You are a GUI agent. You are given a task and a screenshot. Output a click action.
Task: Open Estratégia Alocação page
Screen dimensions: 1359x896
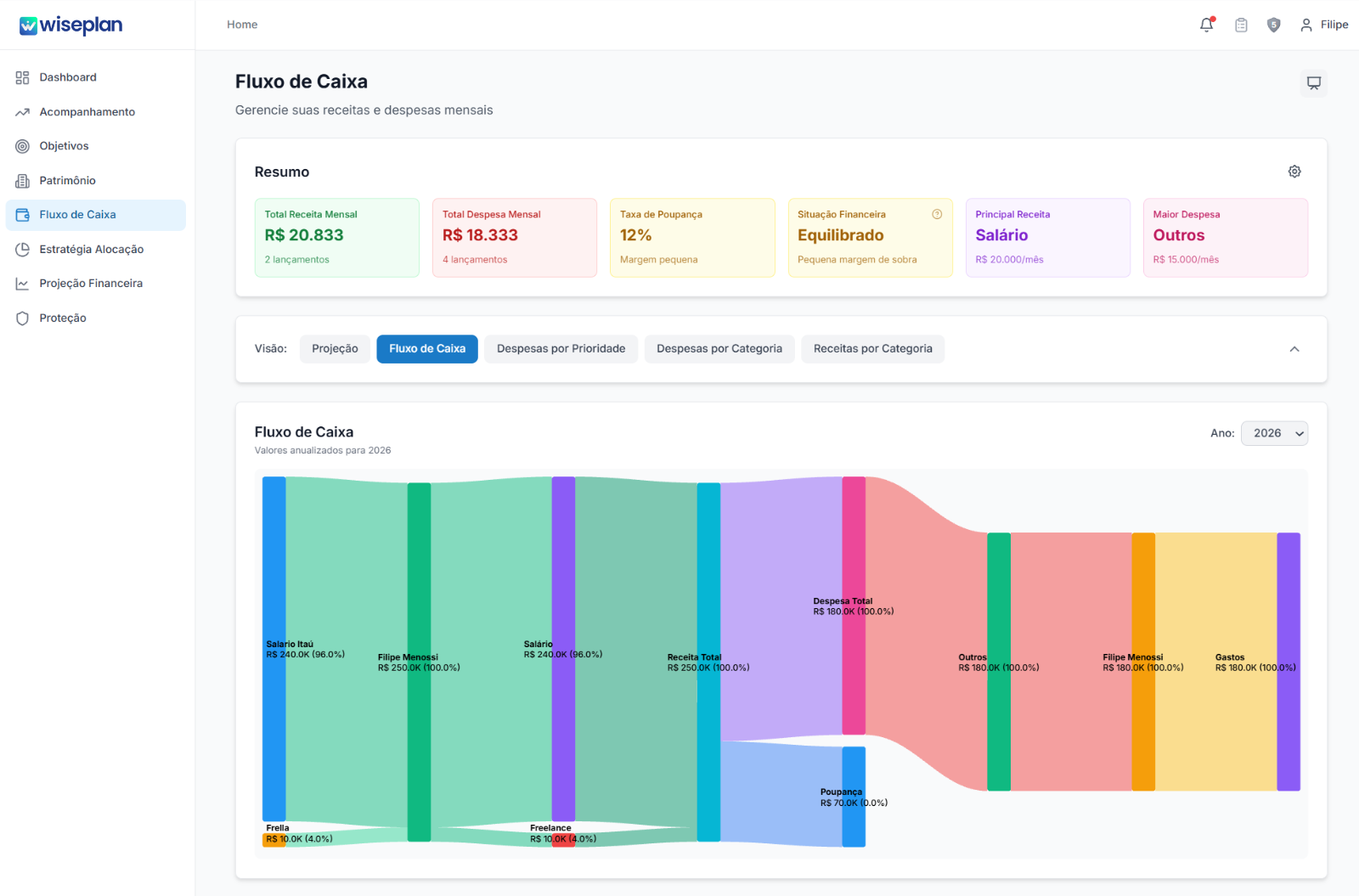[96, 250]
